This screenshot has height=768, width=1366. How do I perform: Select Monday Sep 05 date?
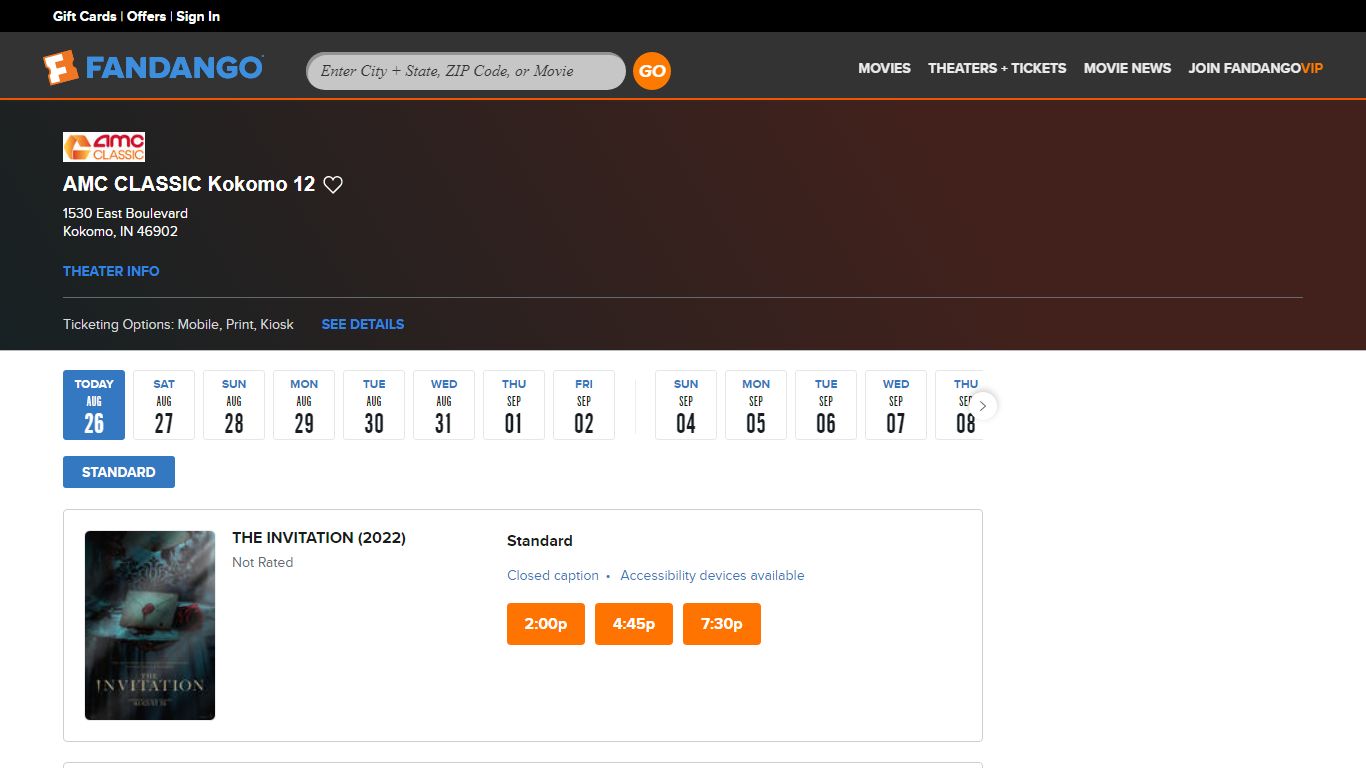point(756,405)
